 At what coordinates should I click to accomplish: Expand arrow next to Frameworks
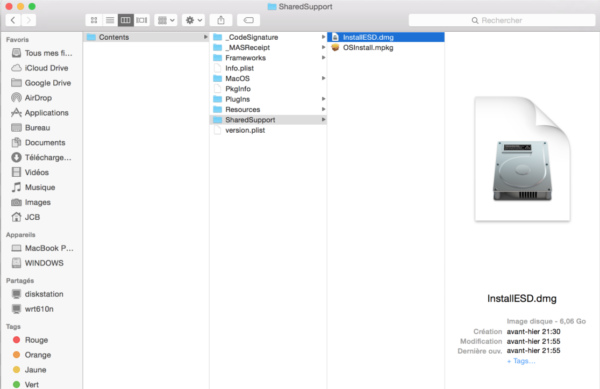[x=323, y=58]
